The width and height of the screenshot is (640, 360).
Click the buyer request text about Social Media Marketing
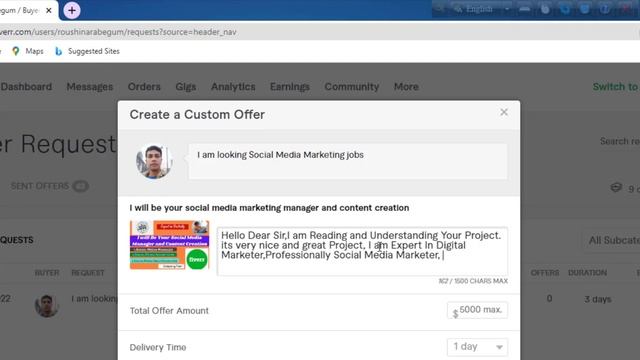click(280, 155)
